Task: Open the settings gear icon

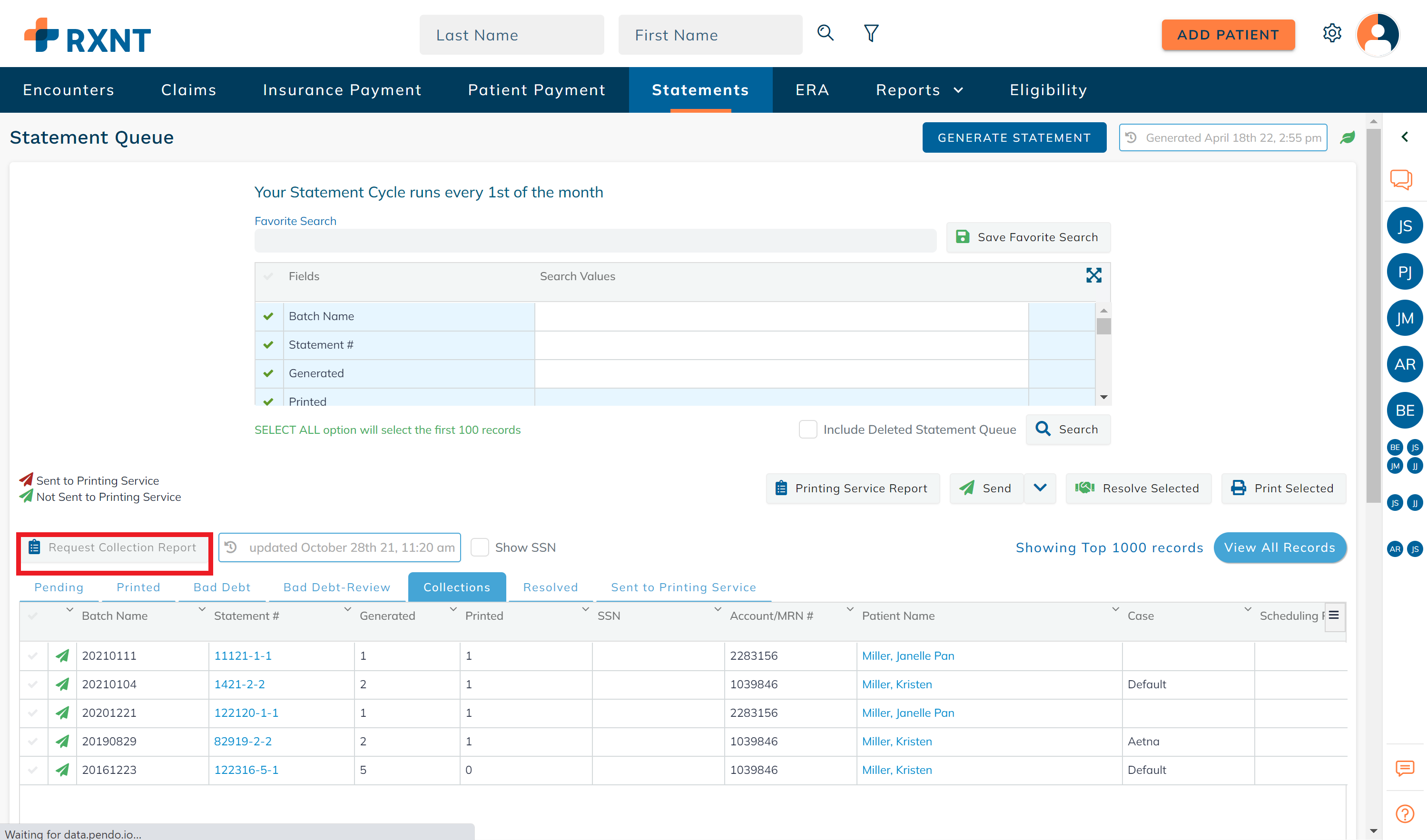Action: pyautogui.click(x=1332, y=33)
